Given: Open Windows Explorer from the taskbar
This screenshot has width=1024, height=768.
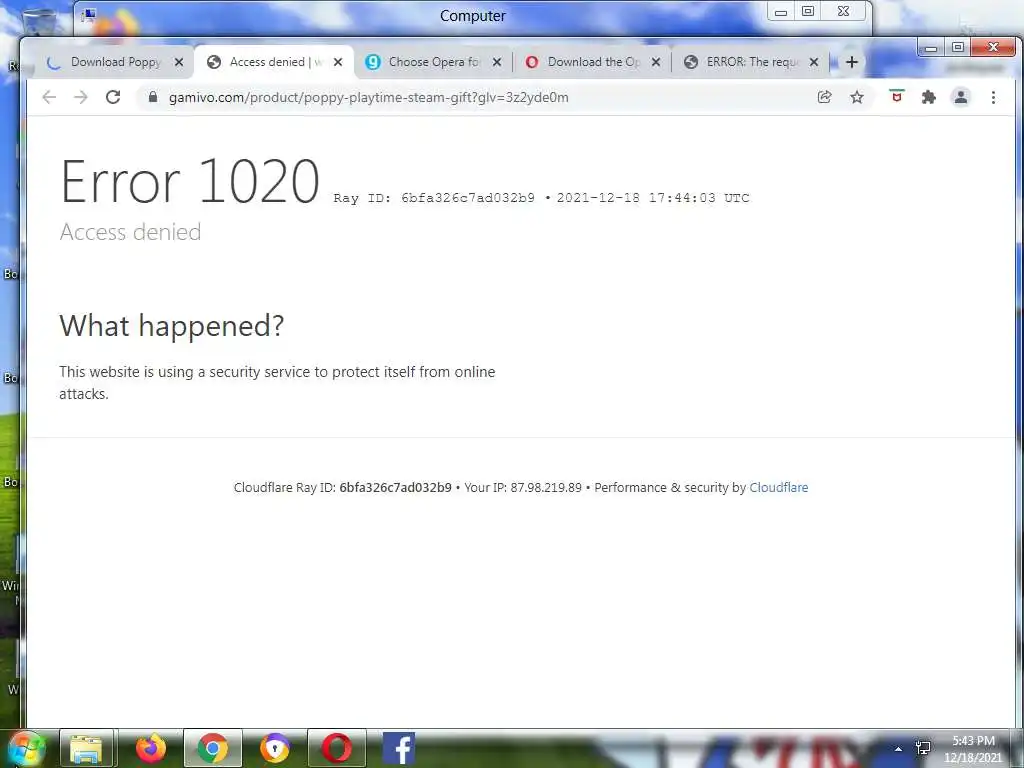Looking at the screenshot, I should (x=86, y=748).
